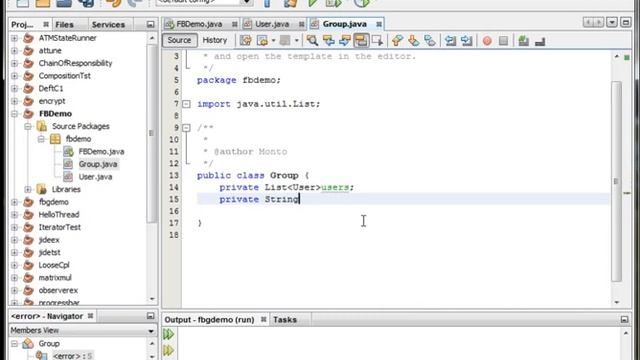
Task: Toggle Rectangular Selection mode
Action: coord(377,40)
